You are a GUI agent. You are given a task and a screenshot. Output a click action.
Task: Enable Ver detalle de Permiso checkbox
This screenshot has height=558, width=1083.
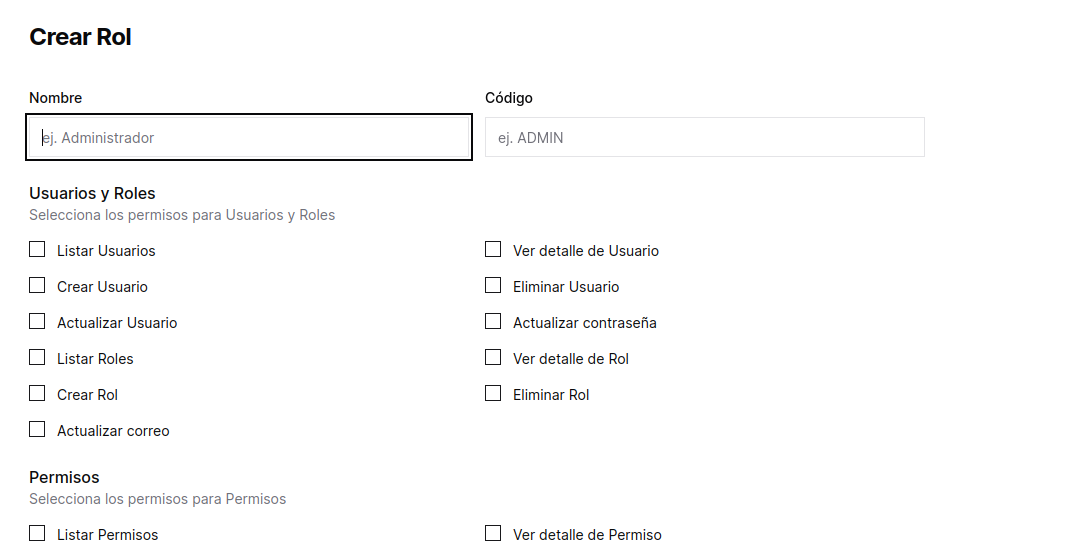[x=493, y=534]
